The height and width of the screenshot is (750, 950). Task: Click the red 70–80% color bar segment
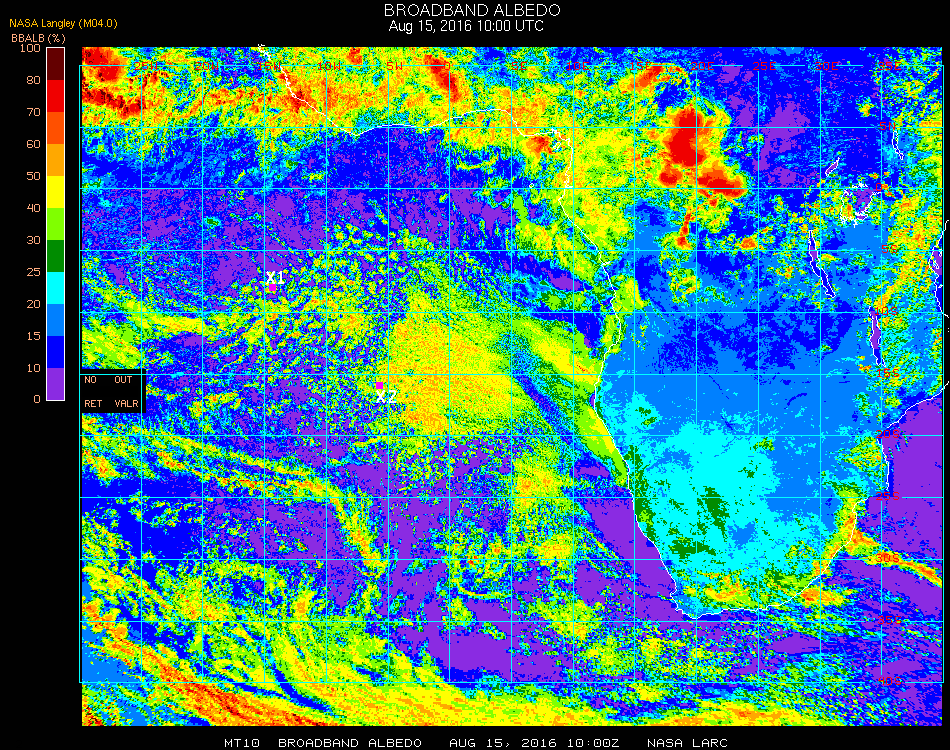55,96
